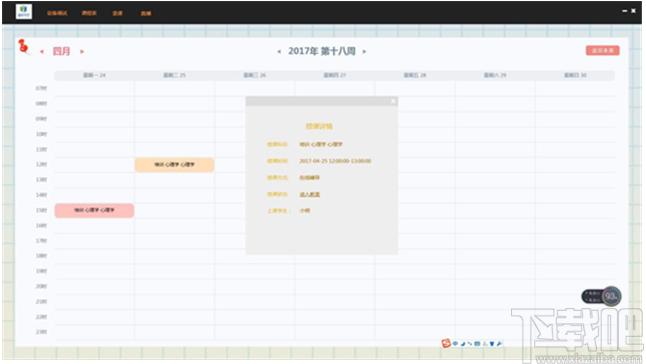Advance to the next week arrow
646x364 pixels.
(x=364, y=51)
